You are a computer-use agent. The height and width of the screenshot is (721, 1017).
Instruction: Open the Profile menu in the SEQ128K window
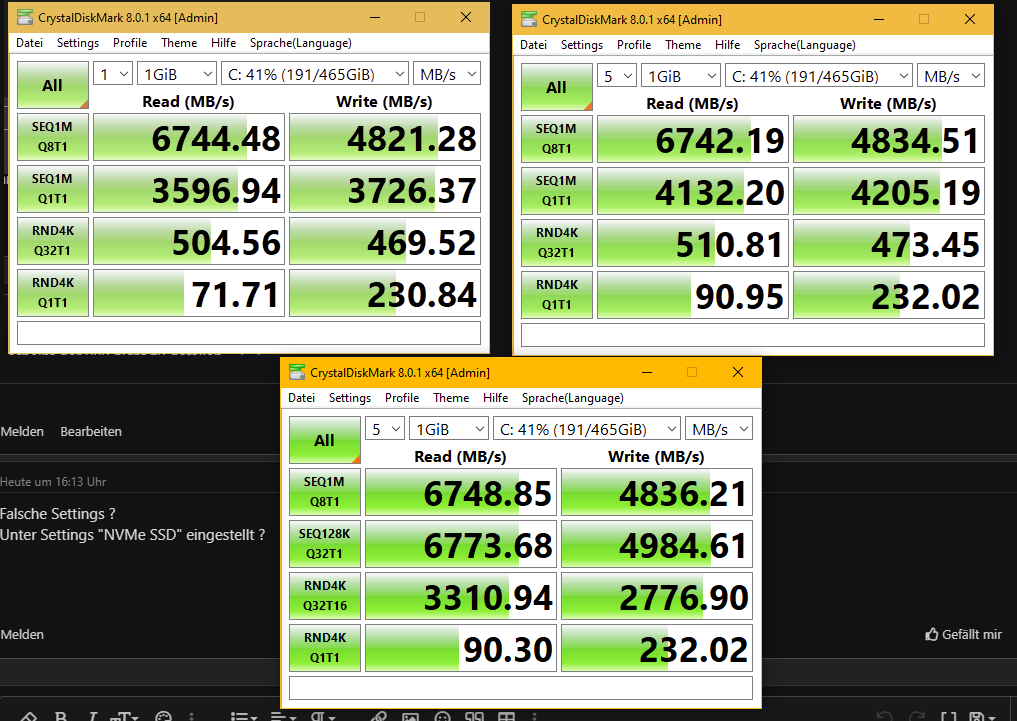401,397
